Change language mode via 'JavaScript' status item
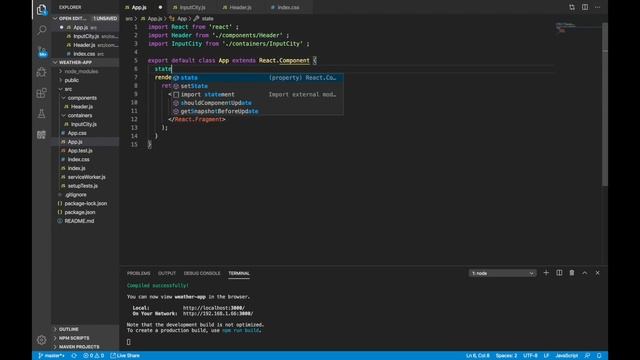640x360 pixels. [567, 356]
